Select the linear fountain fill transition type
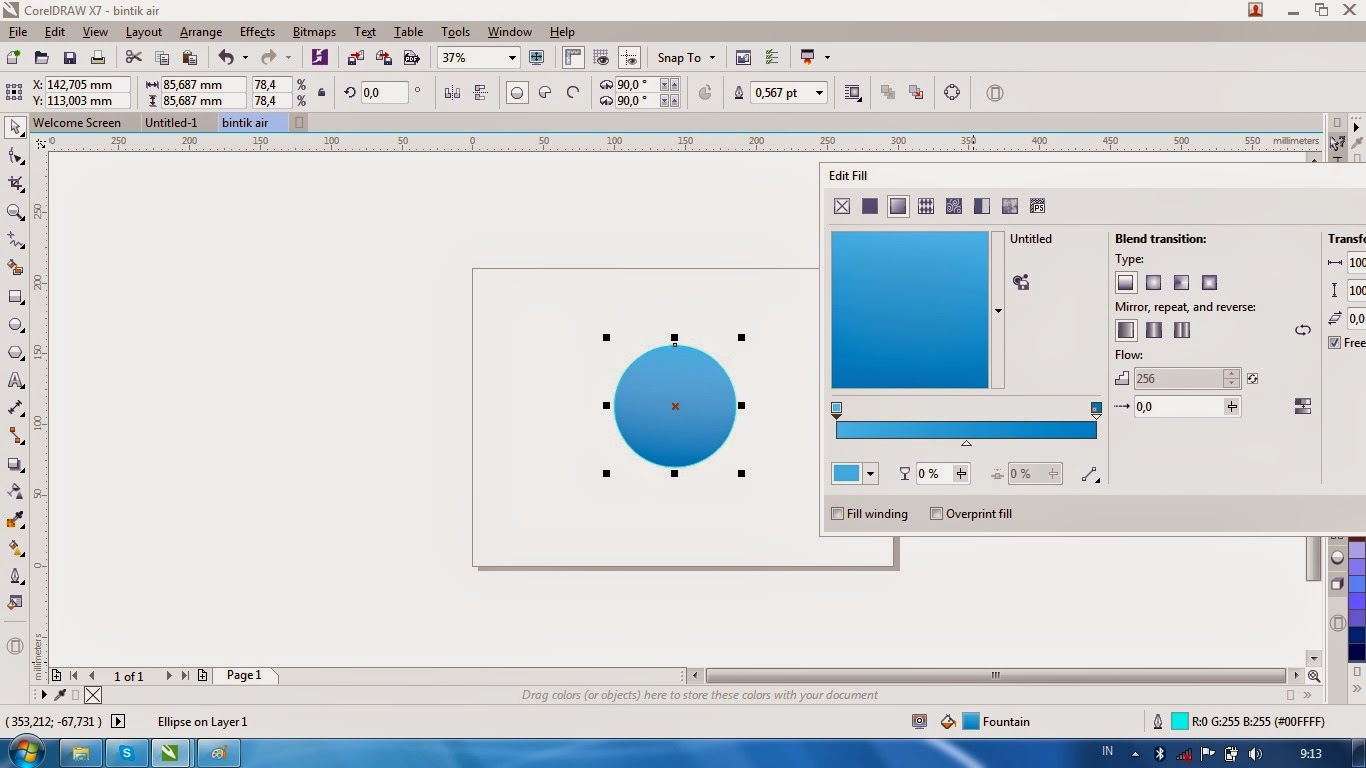 1125,282
